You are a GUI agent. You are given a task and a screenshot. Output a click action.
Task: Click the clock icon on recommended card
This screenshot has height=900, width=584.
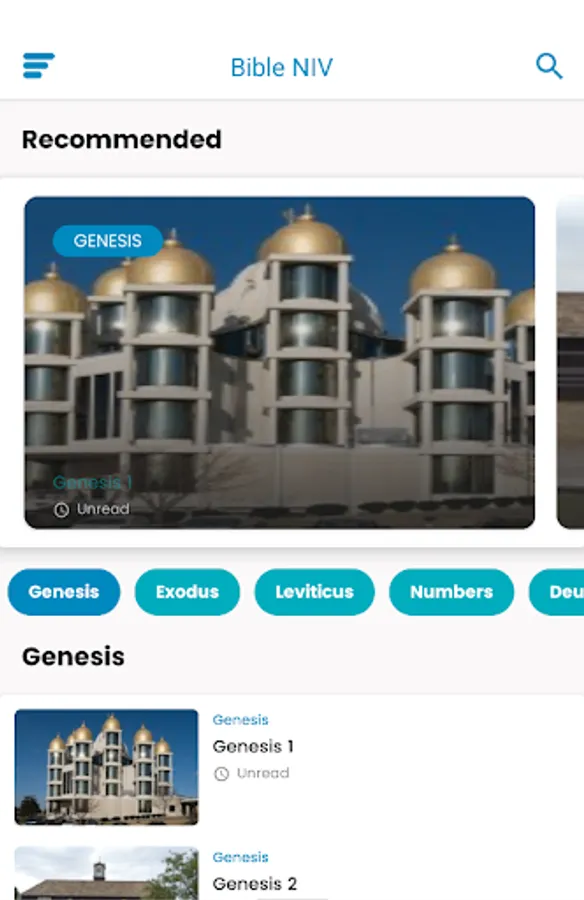[x=61, y=510]
